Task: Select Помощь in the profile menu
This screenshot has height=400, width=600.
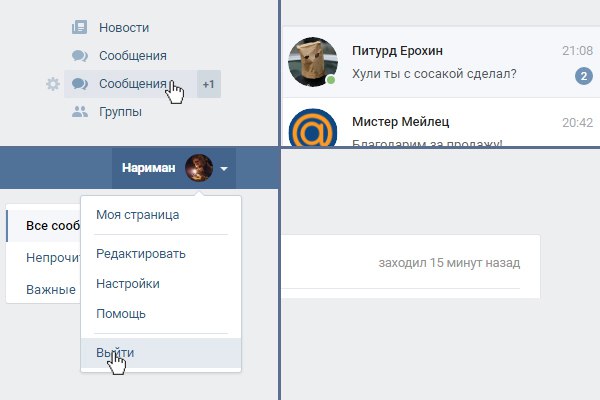Action: [121, 314]
